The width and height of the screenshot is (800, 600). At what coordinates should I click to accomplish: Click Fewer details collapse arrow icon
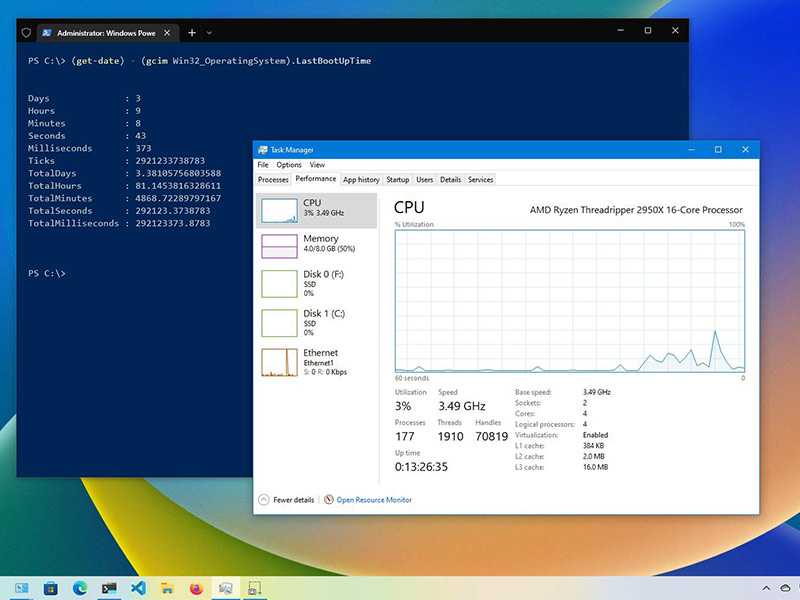pos(264,499)
